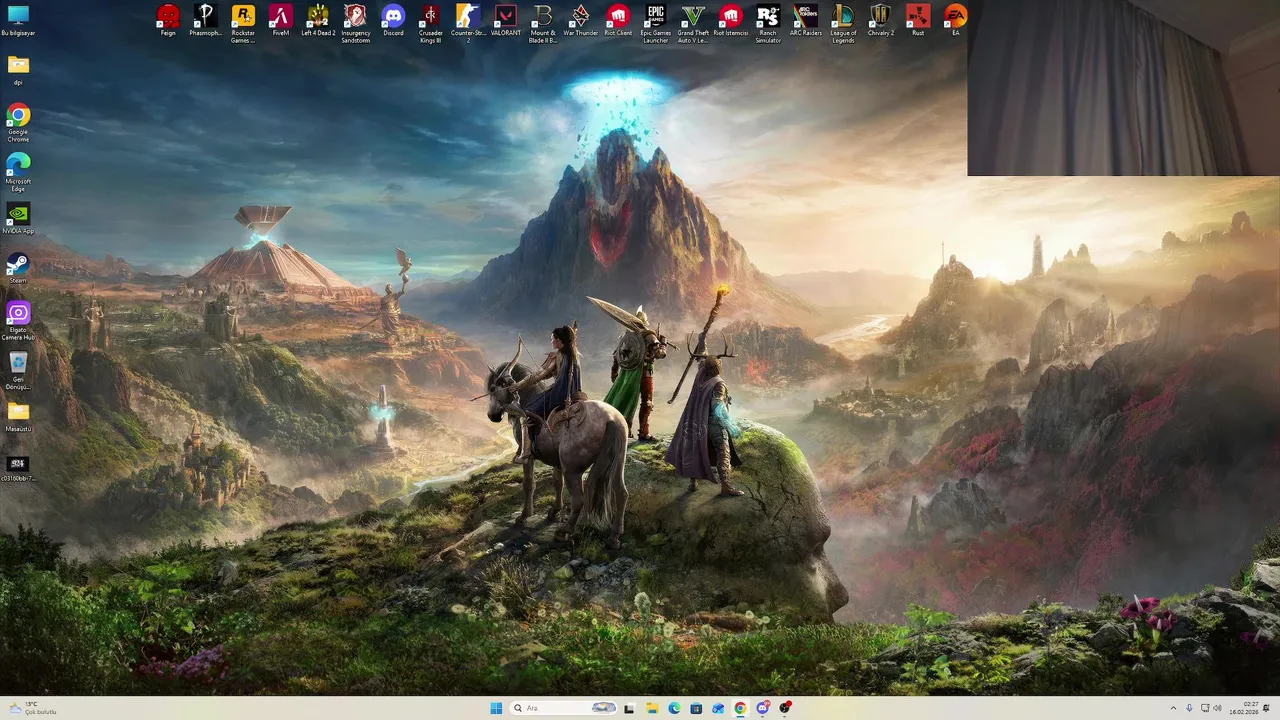Open Microsoft Store from the taskbar

pyautogui.click(x=696, y=708)
